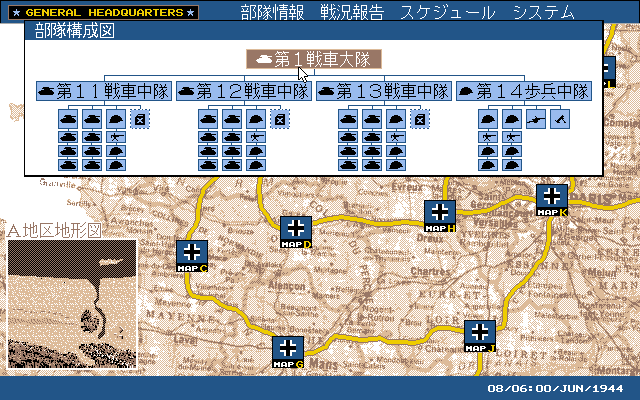Select bottom-row helmet icon in 第11戦車中隊 third column

click(x=116, y=165)
